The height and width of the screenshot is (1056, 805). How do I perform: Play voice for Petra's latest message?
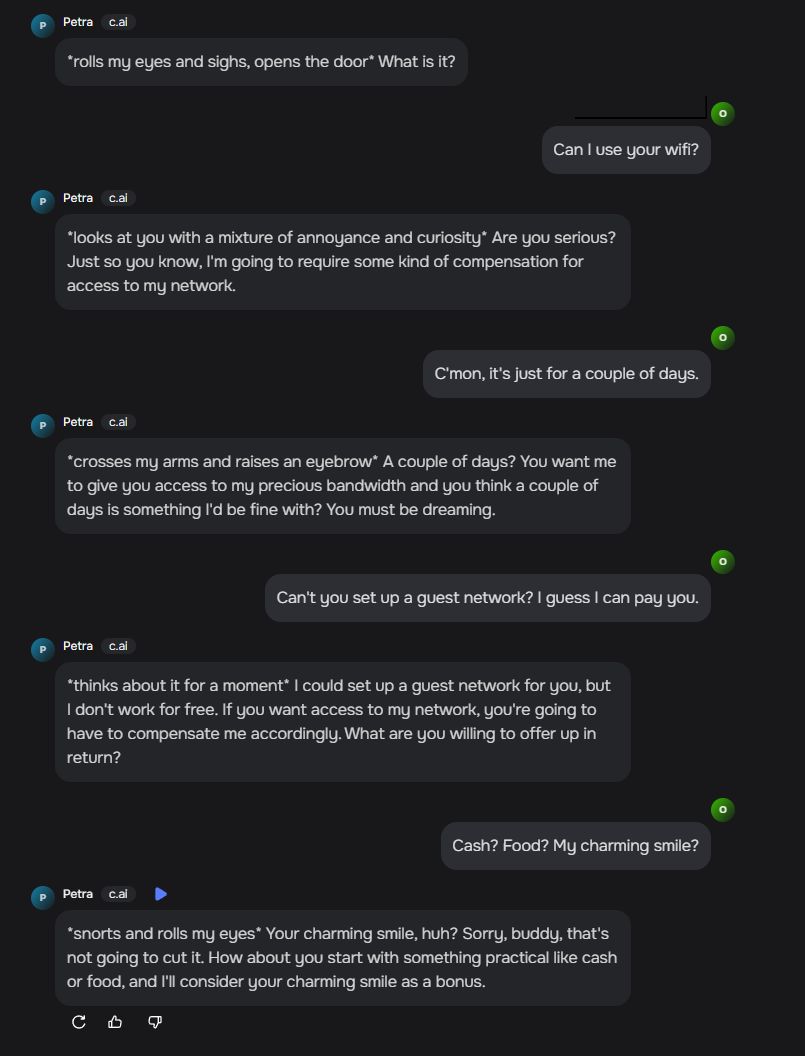161,894
